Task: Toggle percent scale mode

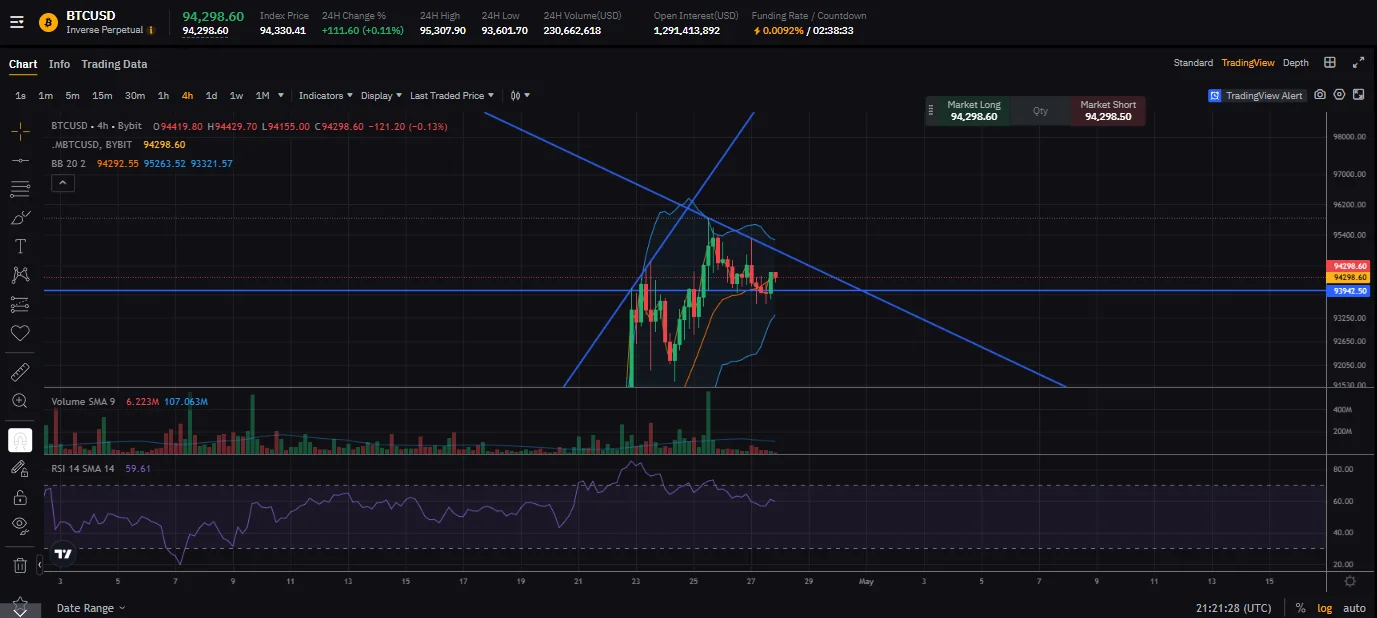Action: pos(1300,608)
